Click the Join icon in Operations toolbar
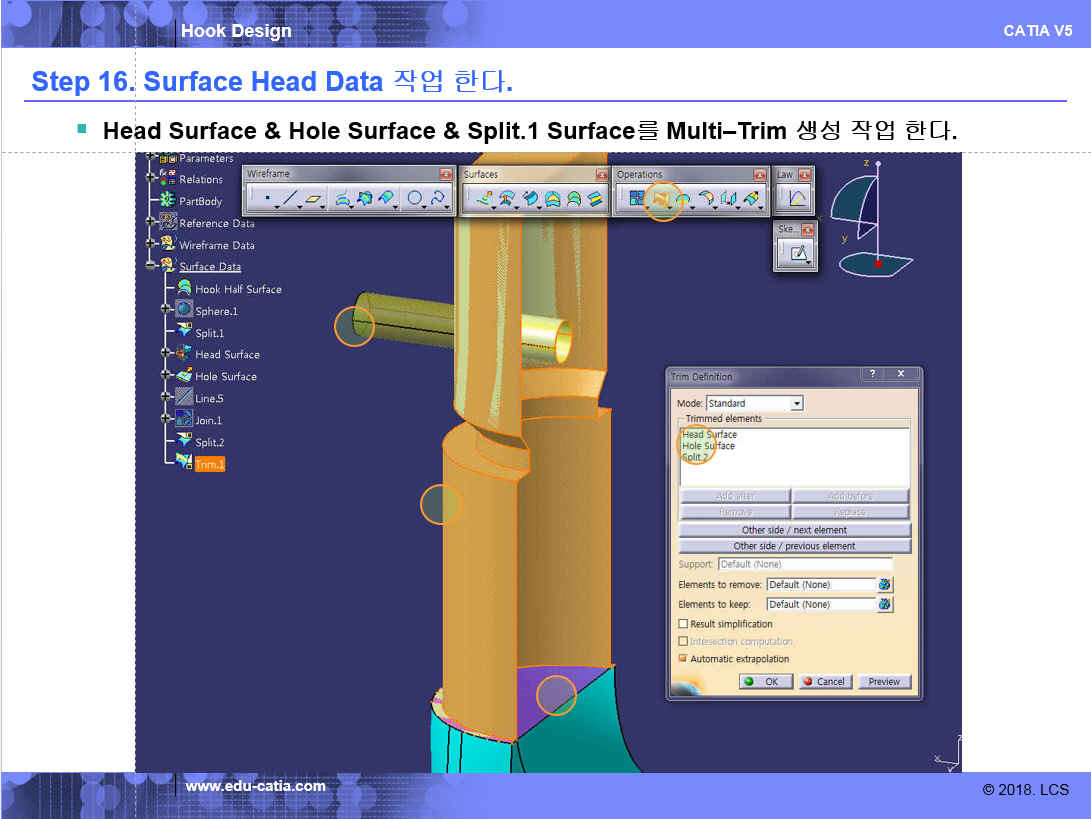1091x819 pixels. [x=636, y=199]
